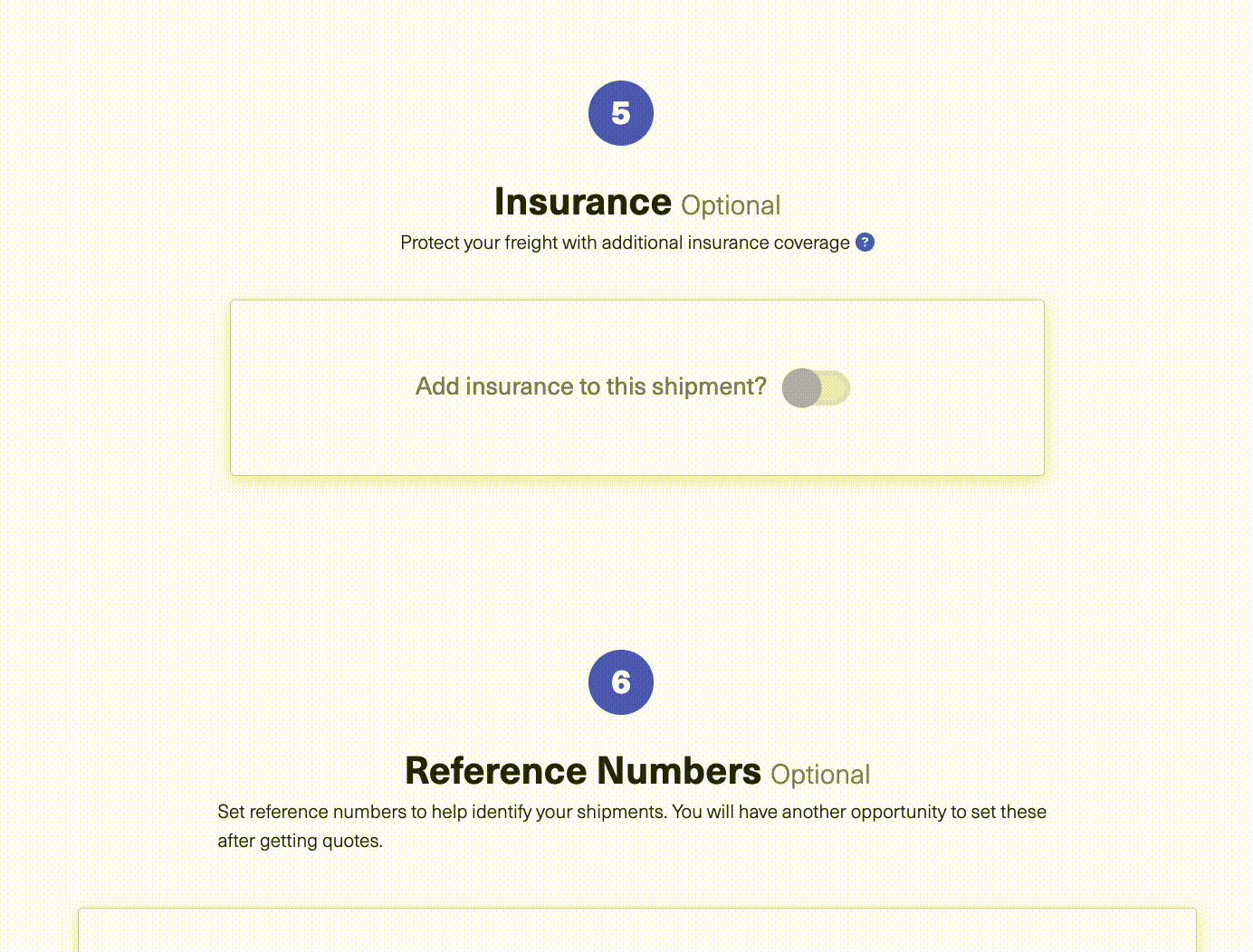Image resolution: width=1253 pixels, height=952 pixels.
Task: Click "Add insurance to this shipment?" label
Action: point(590,386)
